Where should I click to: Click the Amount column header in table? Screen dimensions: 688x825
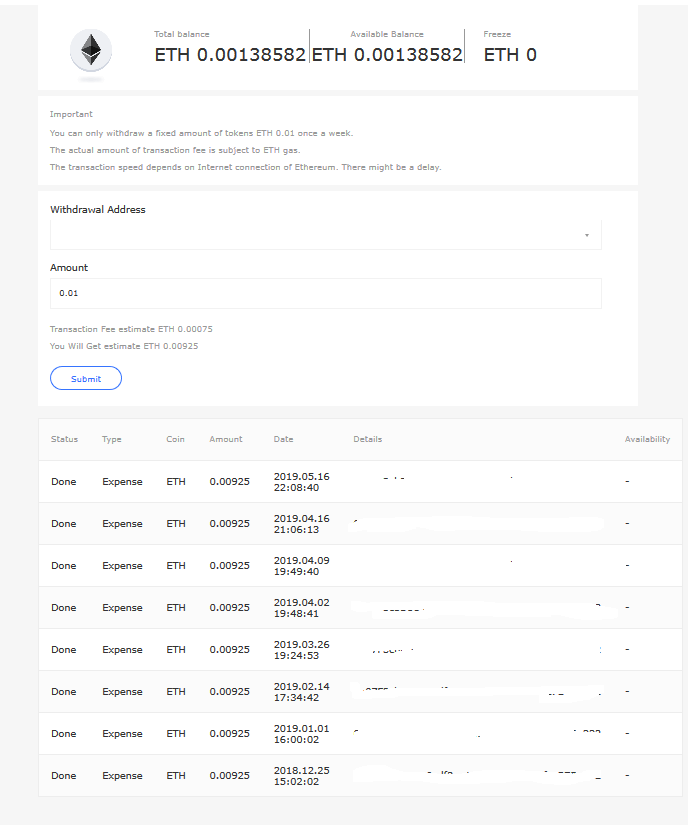coord(226,439)
